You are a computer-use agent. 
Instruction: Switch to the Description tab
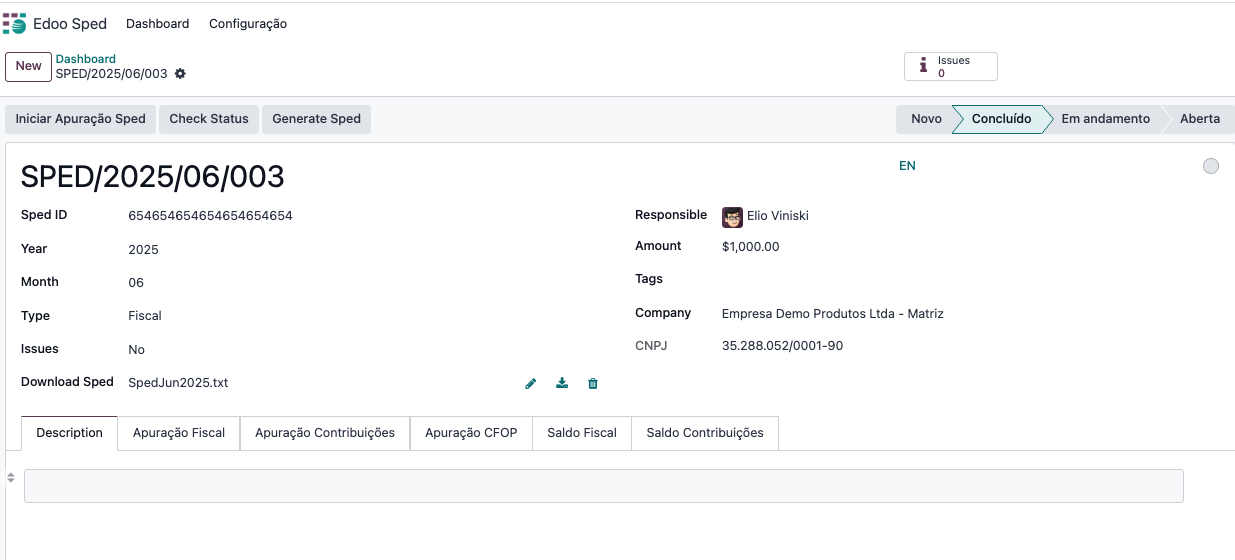[70, 433]
